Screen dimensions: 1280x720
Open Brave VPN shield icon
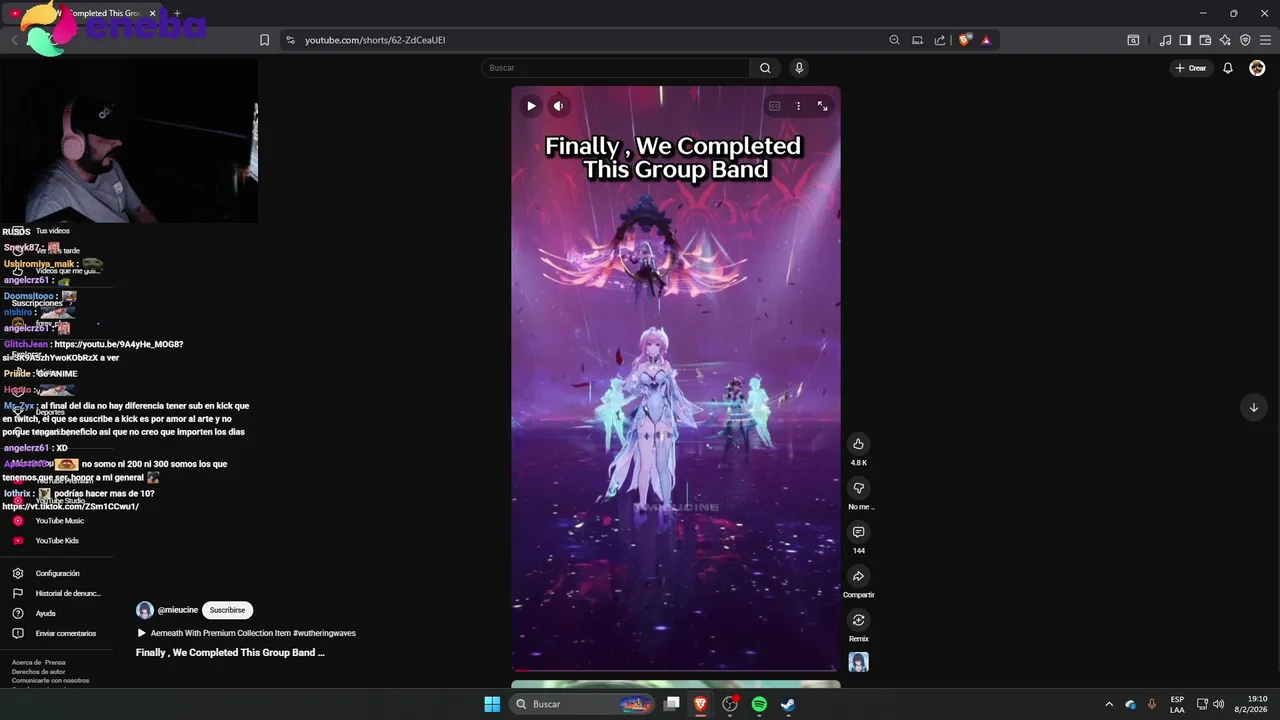[x=1245, y=40]
